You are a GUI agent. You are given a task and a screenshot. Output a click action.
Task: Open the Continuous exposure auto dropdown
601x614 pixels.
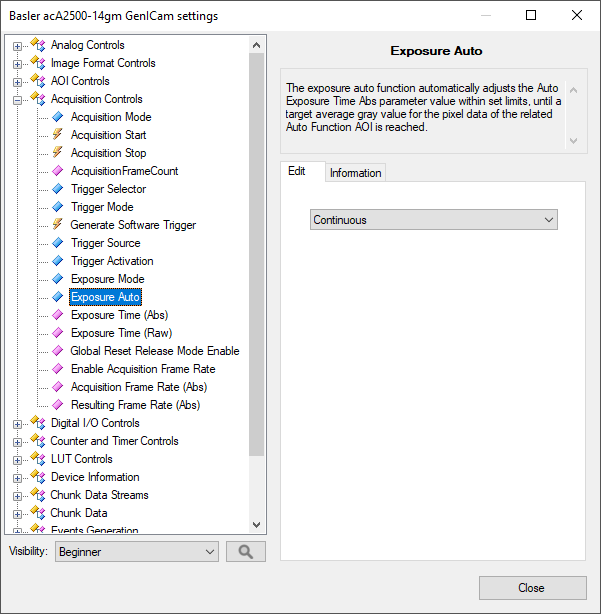[x=433, y=220]
